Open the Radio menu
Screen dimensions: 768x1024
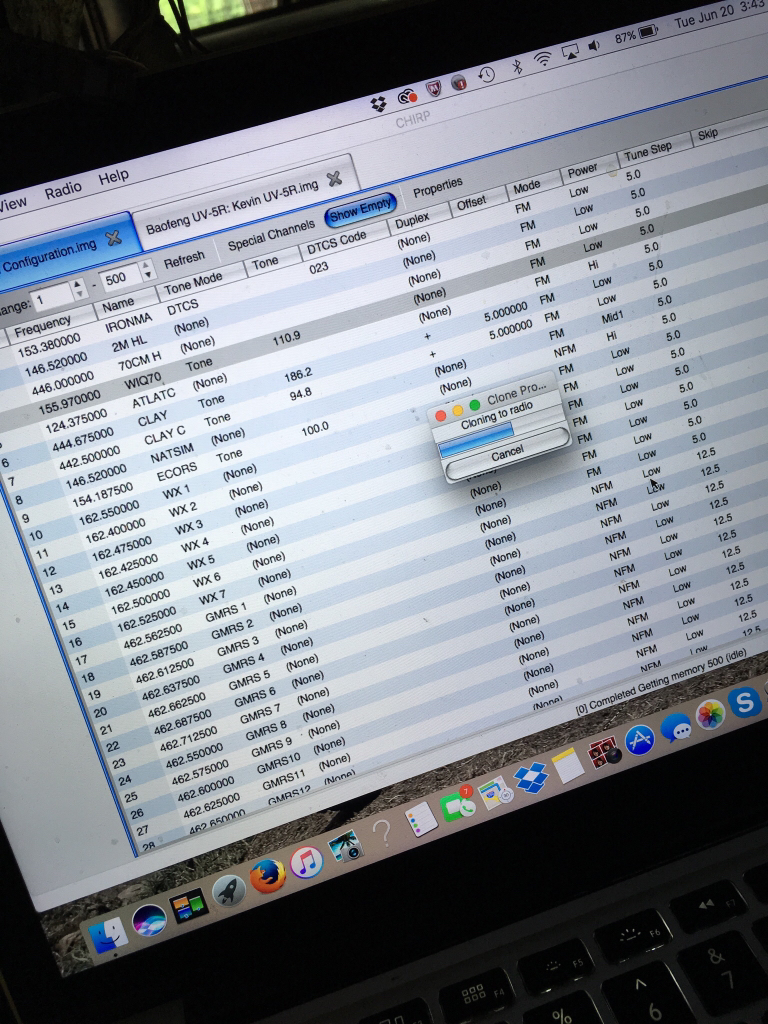[x=63, y=191]
